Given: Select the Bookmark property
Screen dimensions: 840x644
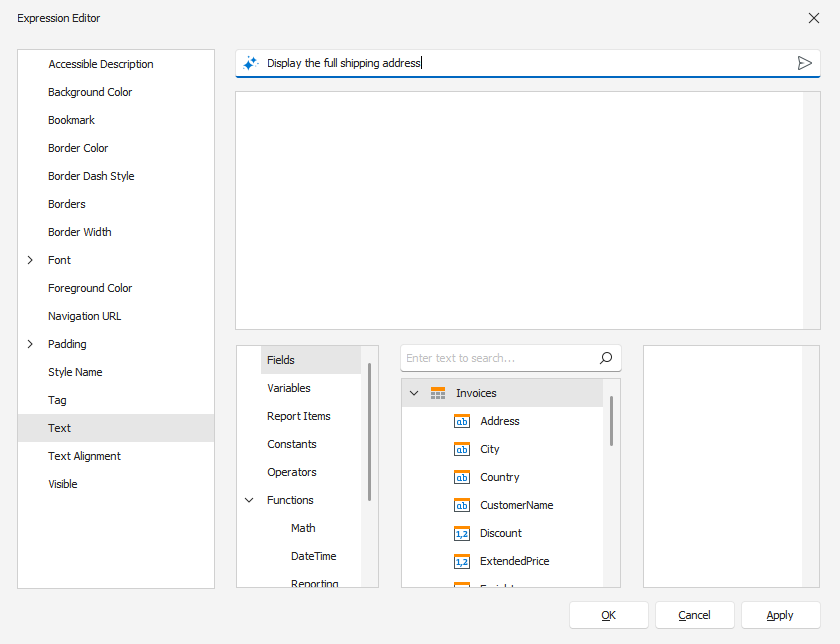Looking at the screenshot, I should coord(71,119).
